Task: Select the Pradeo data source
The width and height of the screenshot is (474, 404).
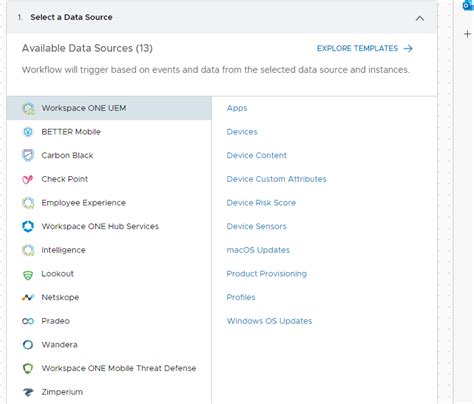Action: click(x=109, y=321)
